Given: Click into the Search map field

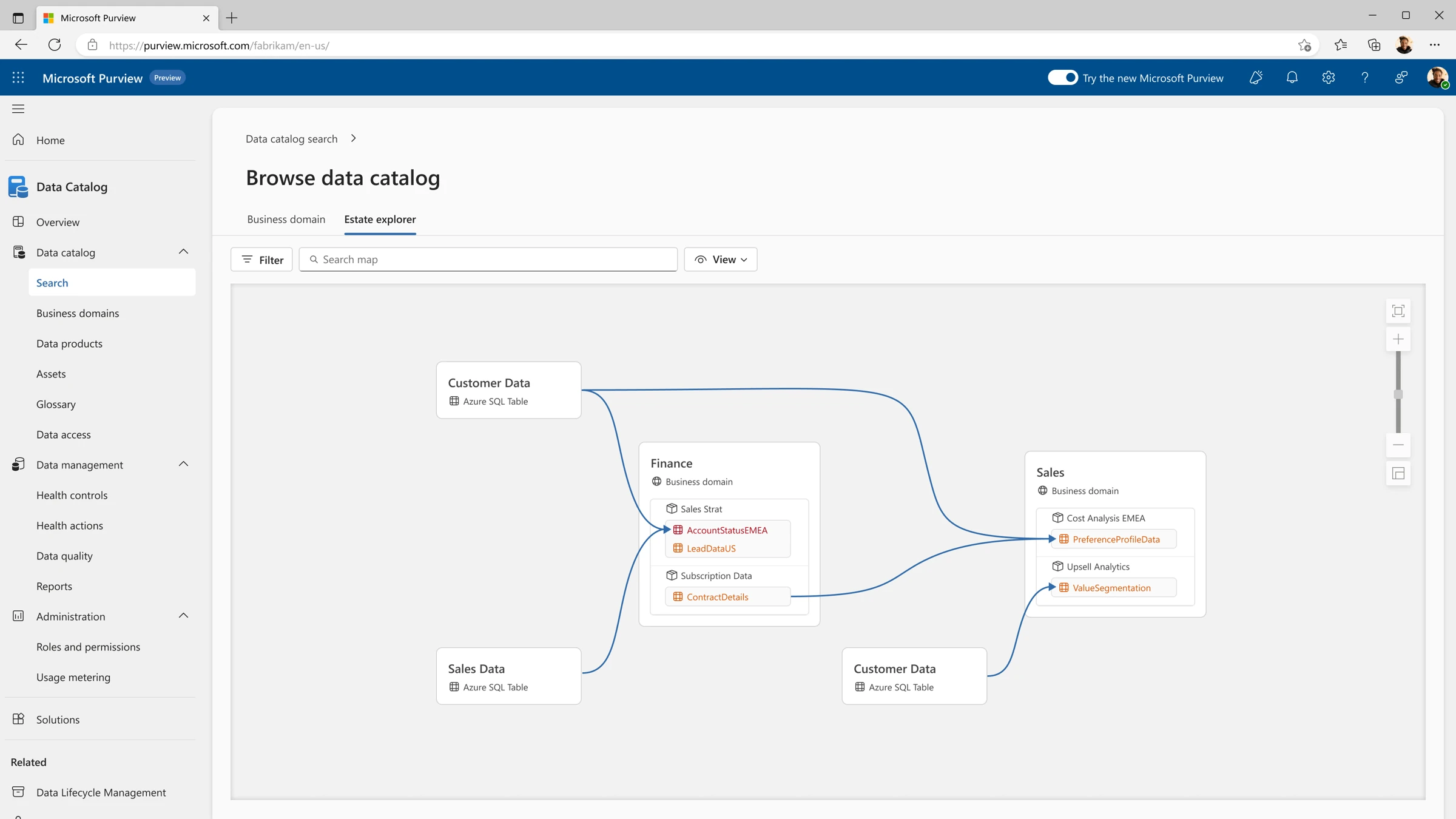Looking at the screenshot, I should (x=488, y=260).
